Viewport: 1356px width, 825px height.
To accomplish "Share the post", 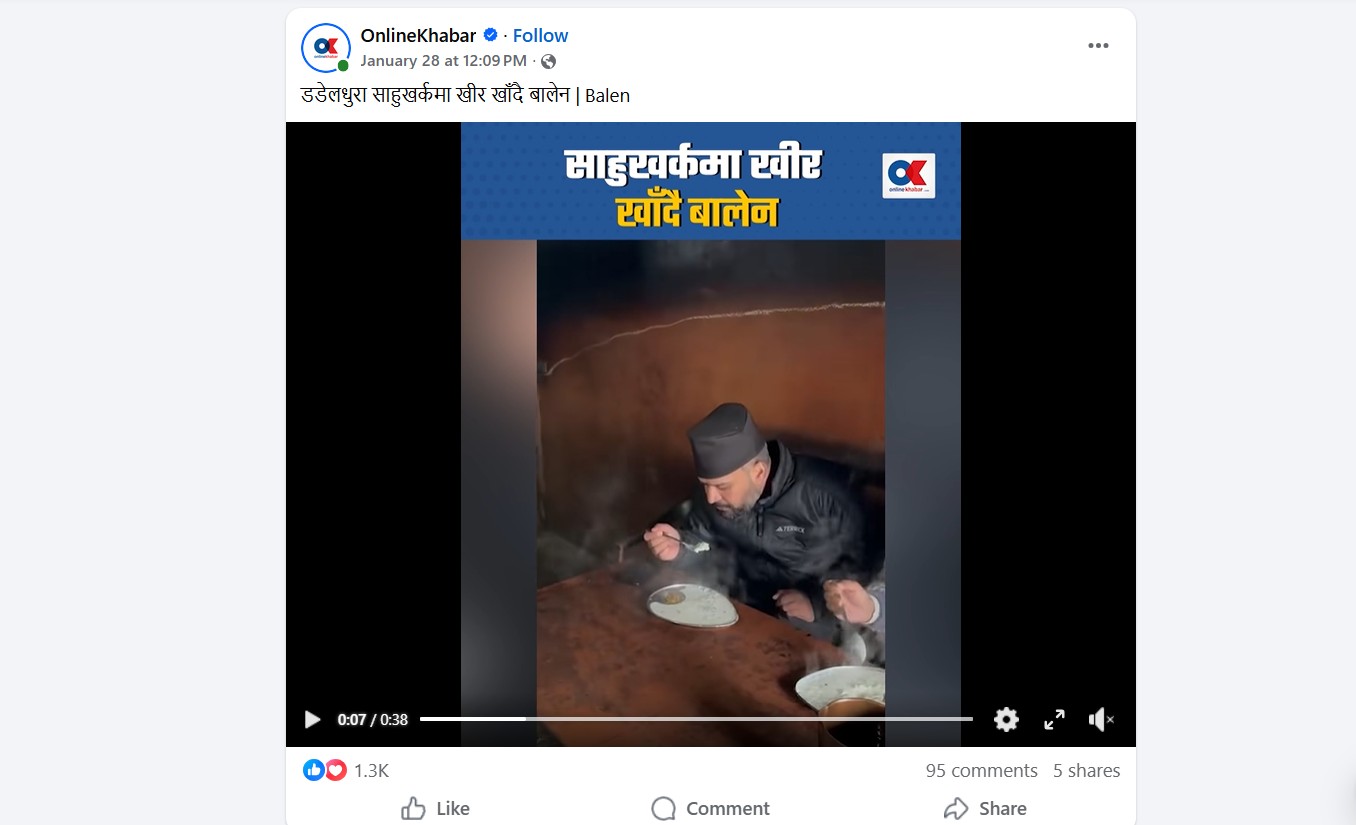I will tap(985, 808).
